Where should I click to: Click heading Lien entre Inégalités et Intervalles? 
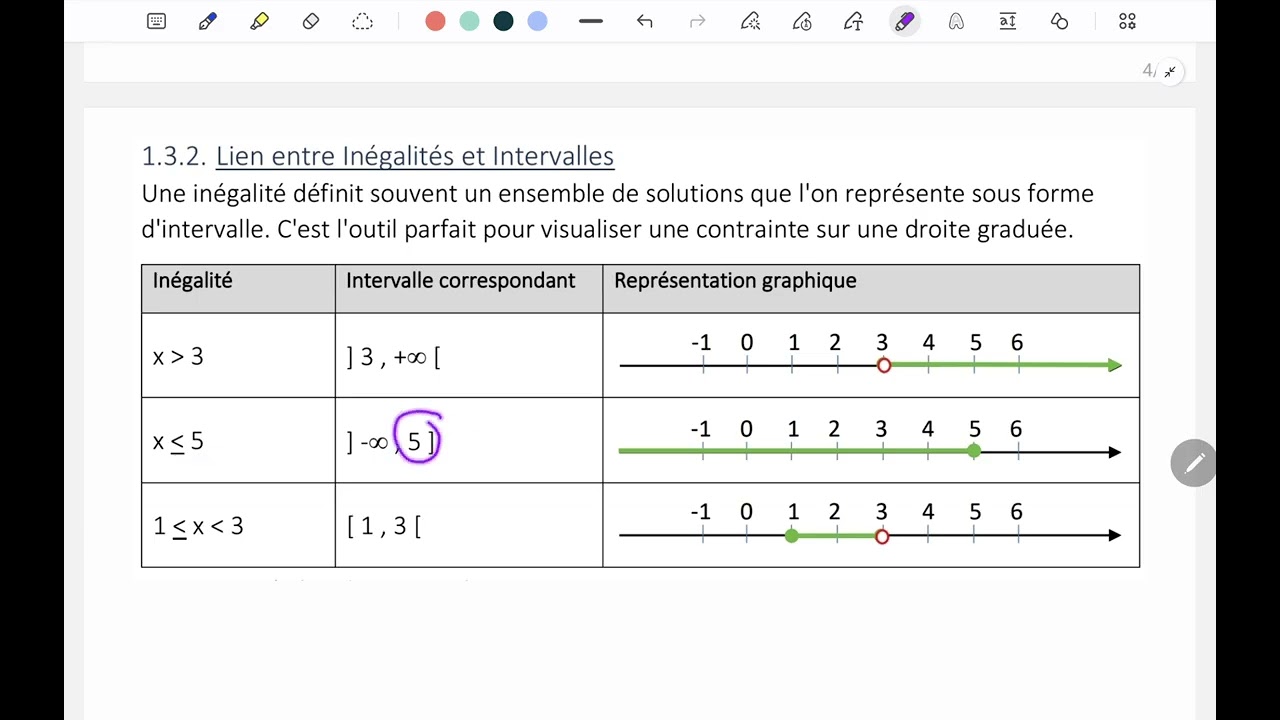[415, 156]
